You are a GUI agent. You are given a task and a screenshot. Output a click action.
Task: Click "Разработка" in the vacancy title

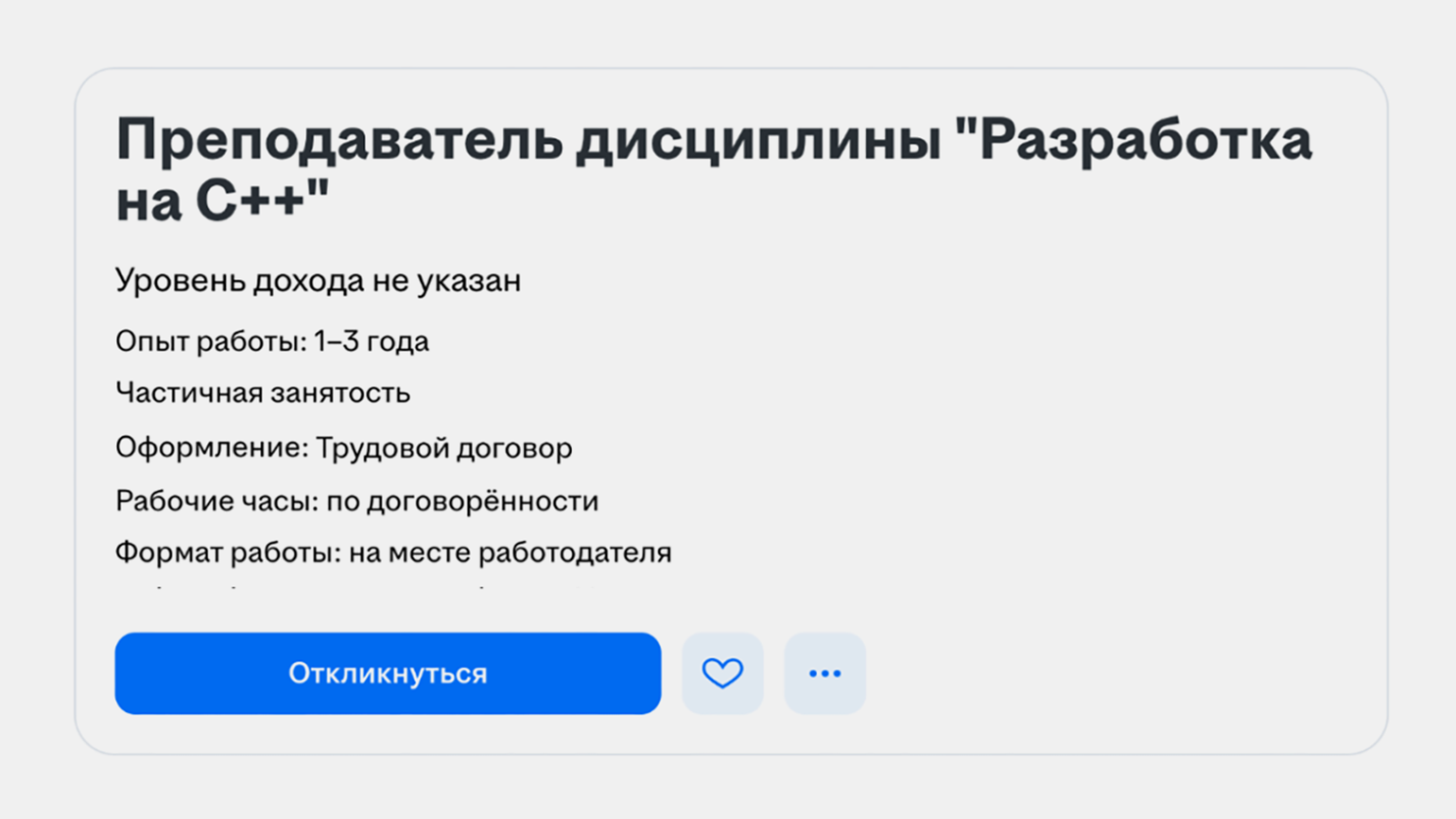click(1144, 140)
